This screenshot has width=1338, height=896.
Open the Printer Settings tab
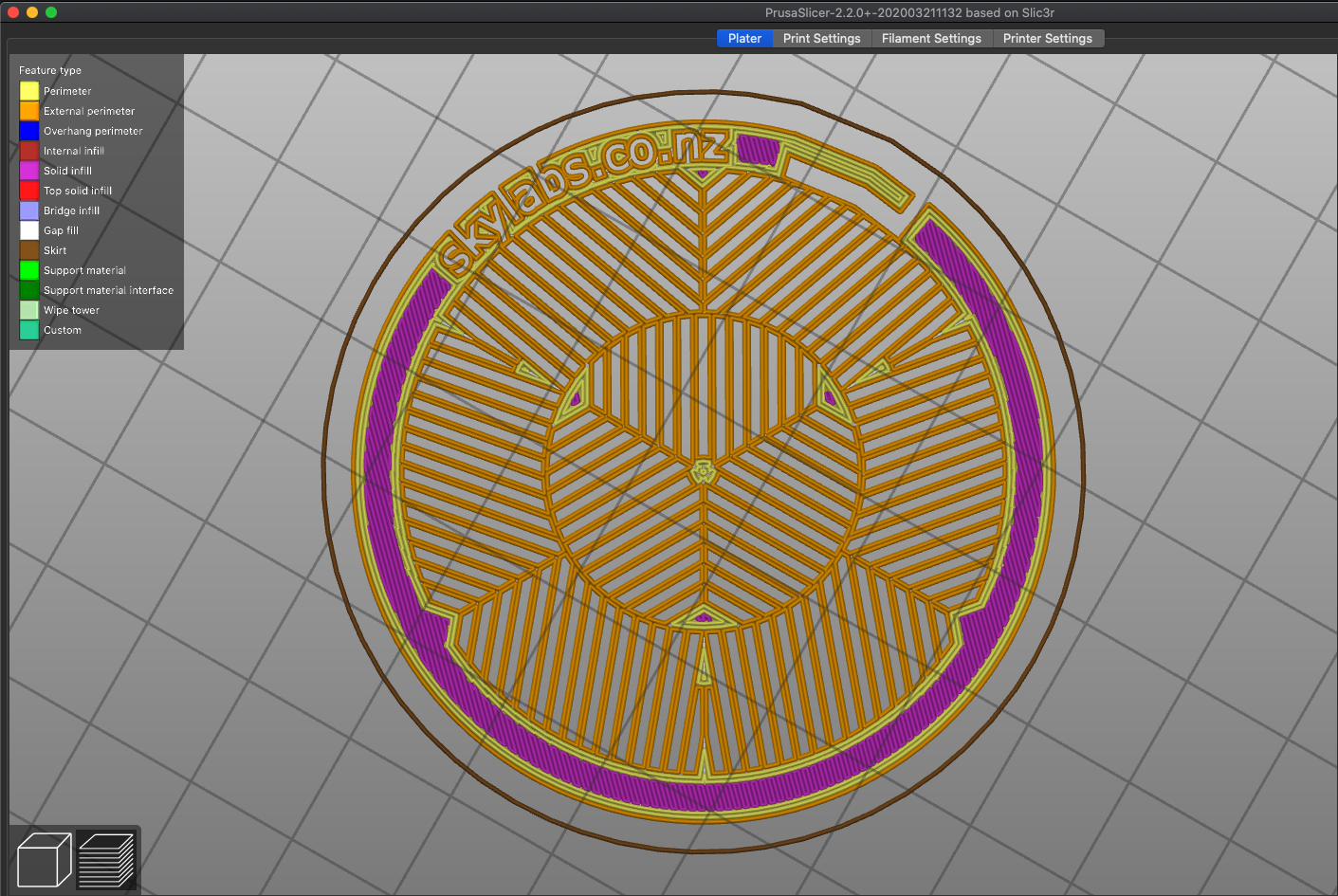1048,38
